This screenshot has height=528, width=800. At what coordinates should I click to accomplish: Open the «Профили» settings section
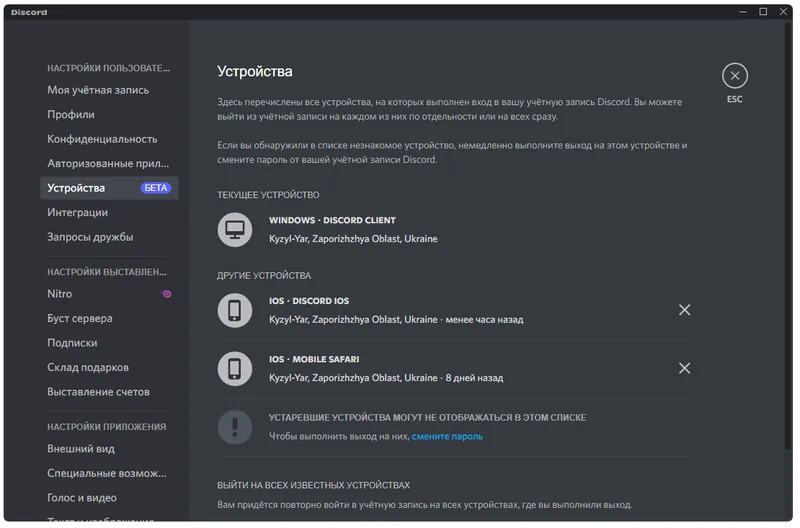click(x=71, y=115)
